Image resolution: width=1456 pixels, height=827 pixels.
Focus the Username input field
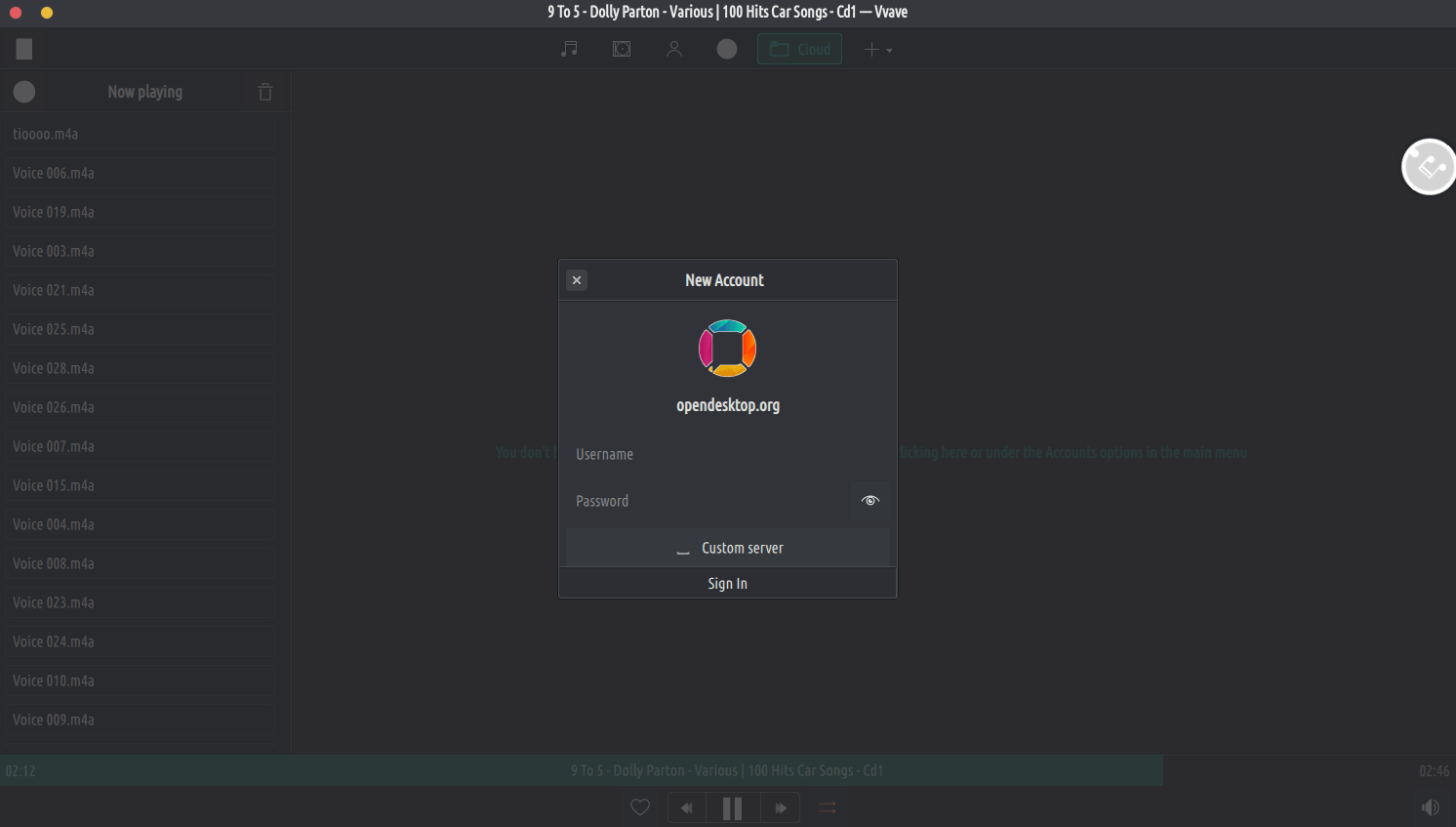pyautogui.click(x=727, y=454)
